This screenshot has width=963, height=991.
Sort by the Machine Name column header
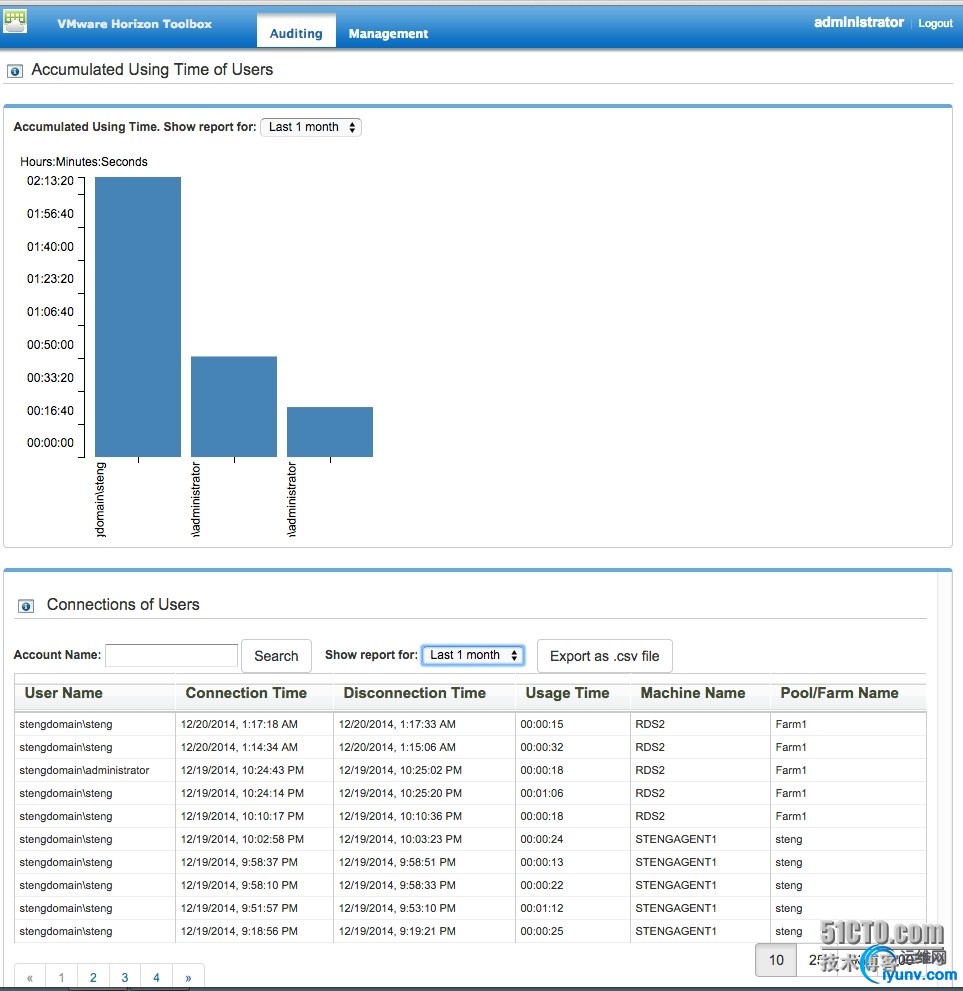700,693
